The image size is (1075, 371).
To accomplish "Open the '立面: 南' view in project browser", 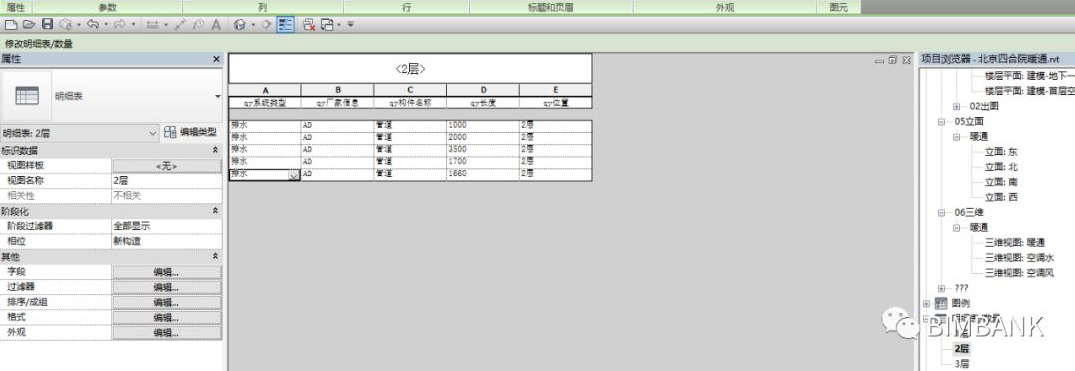I will click(x=1001, y=182).
